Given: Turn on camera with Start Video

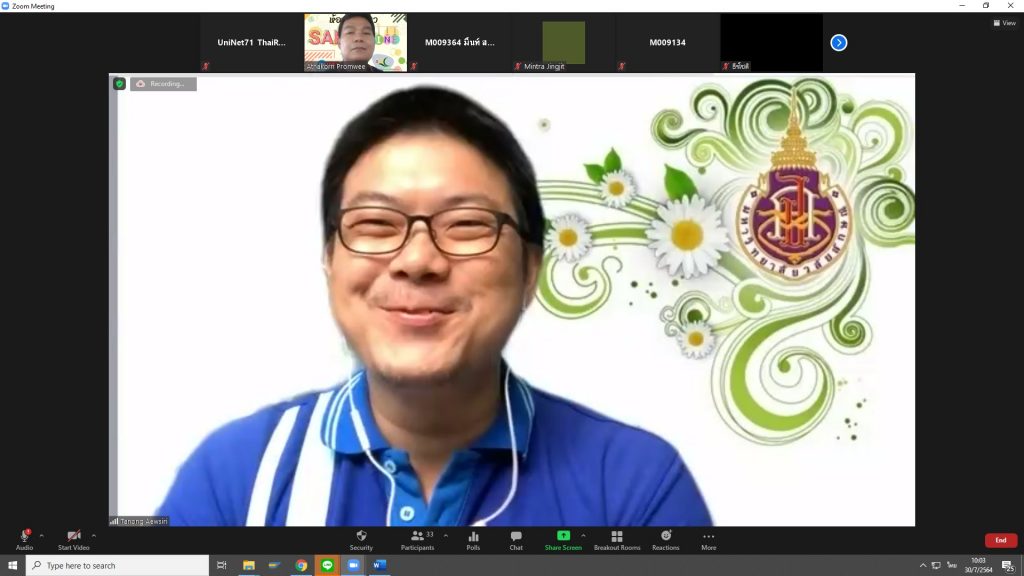Looking at the screenshot, I should point(73,538).
